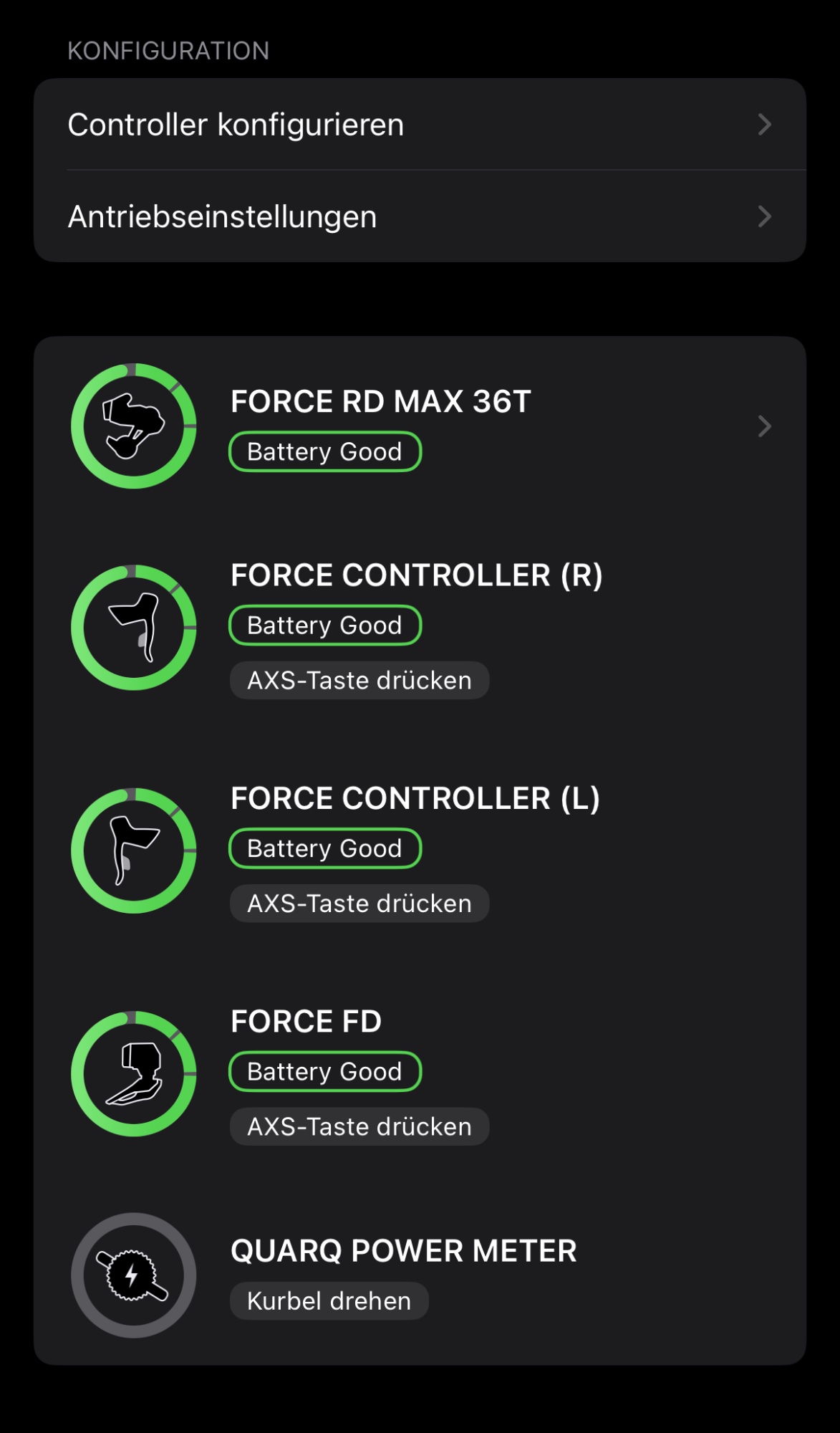Image resolution: width=840 pixels, height=1433 pixels.
Task: Tap Battery Good badge under FORCE RD MAX 36T
Action: click(325, 452)
